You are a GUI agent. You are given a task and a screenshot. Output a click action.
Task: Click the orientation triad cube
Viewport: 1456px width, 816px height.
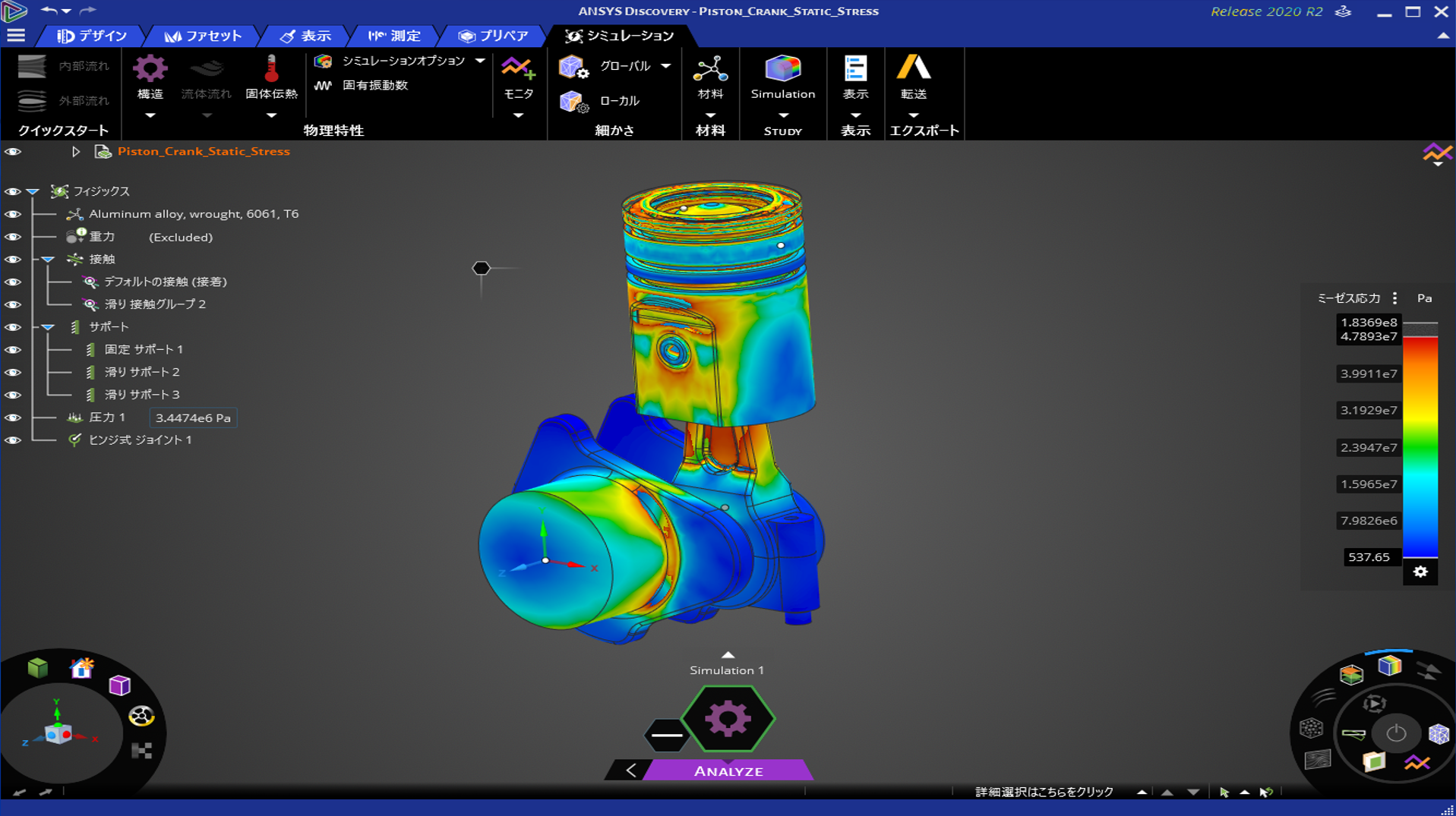[58, 734]
